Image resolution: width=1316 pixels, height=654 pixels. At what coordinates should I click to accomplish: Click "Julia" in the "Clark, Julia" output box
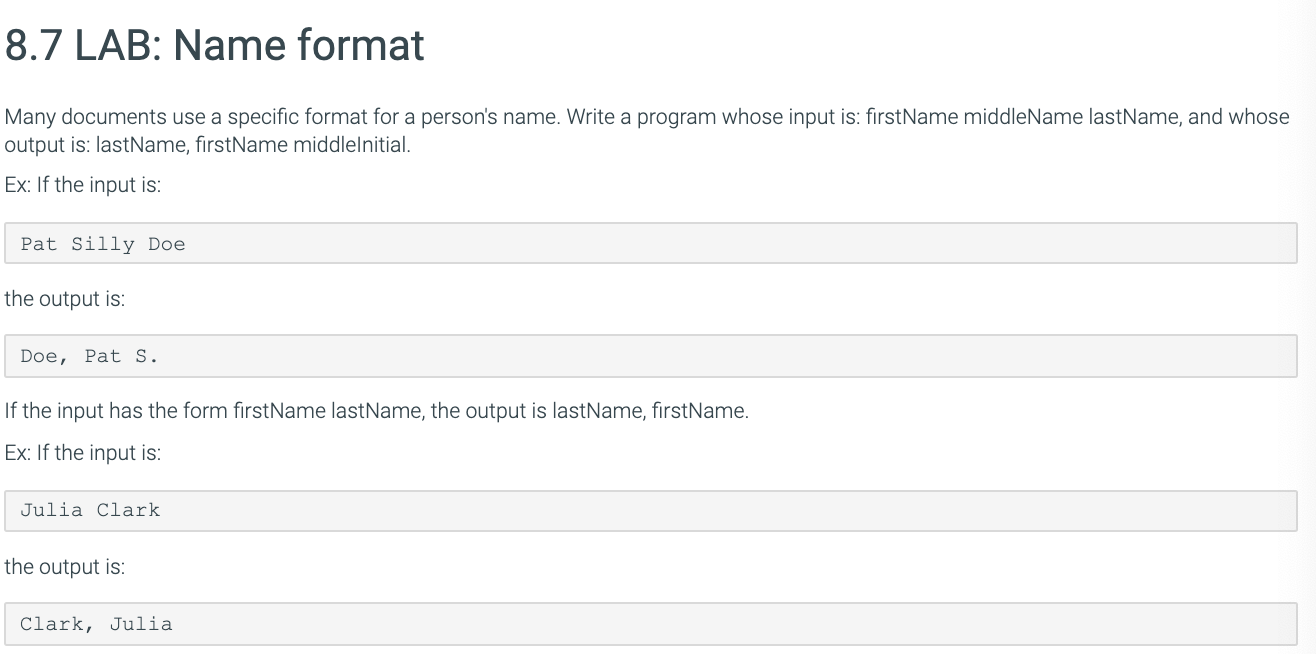pos(141,624)
